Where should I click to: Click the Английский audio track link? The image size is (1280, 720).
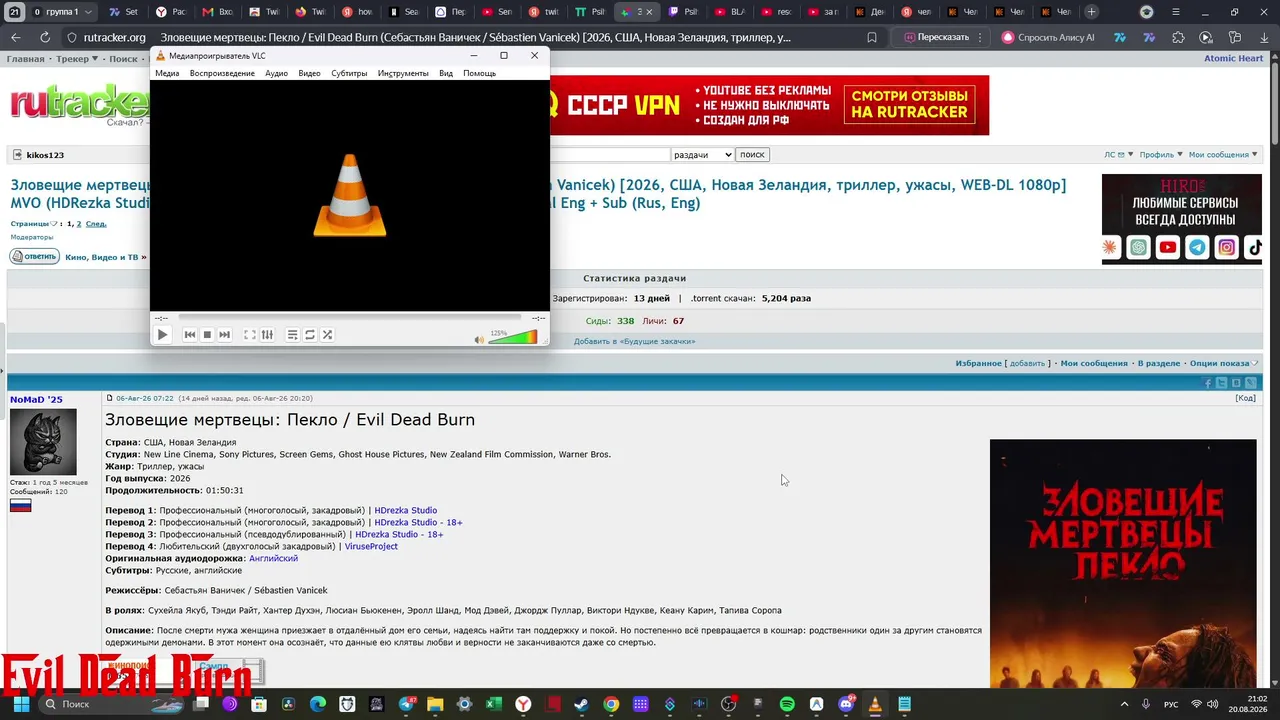[273, 558]
